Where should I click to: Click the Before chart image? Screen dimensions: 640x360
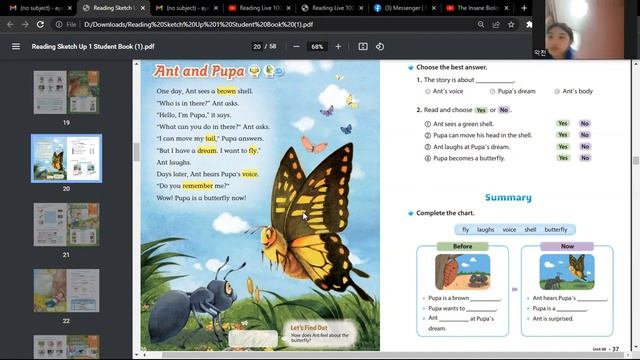(x=462, y=272)
